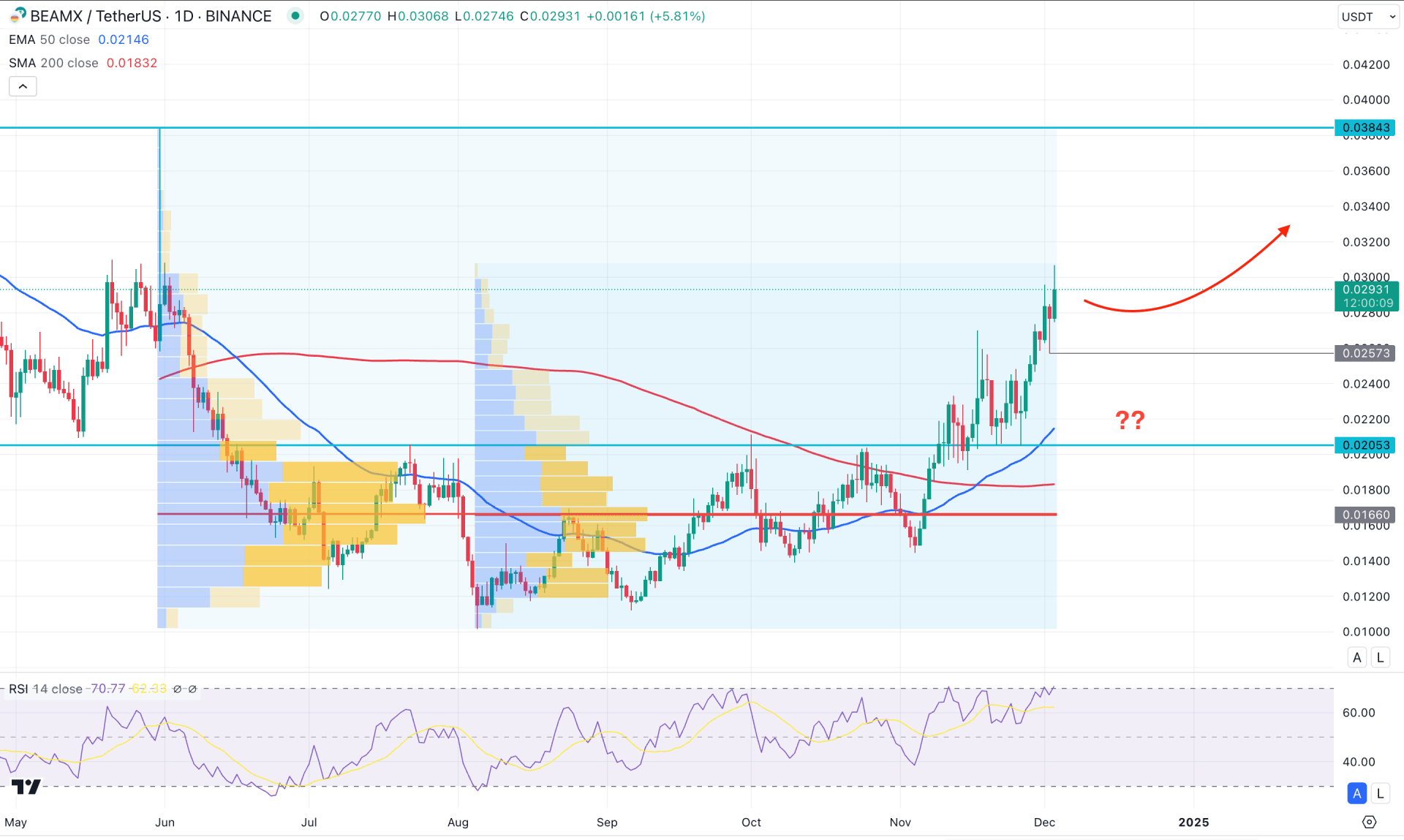Screen dimensions: 1404x840
Task: Select the EMA 50 close indicator label
Action: pyautogui.click(x=49, y=39)
